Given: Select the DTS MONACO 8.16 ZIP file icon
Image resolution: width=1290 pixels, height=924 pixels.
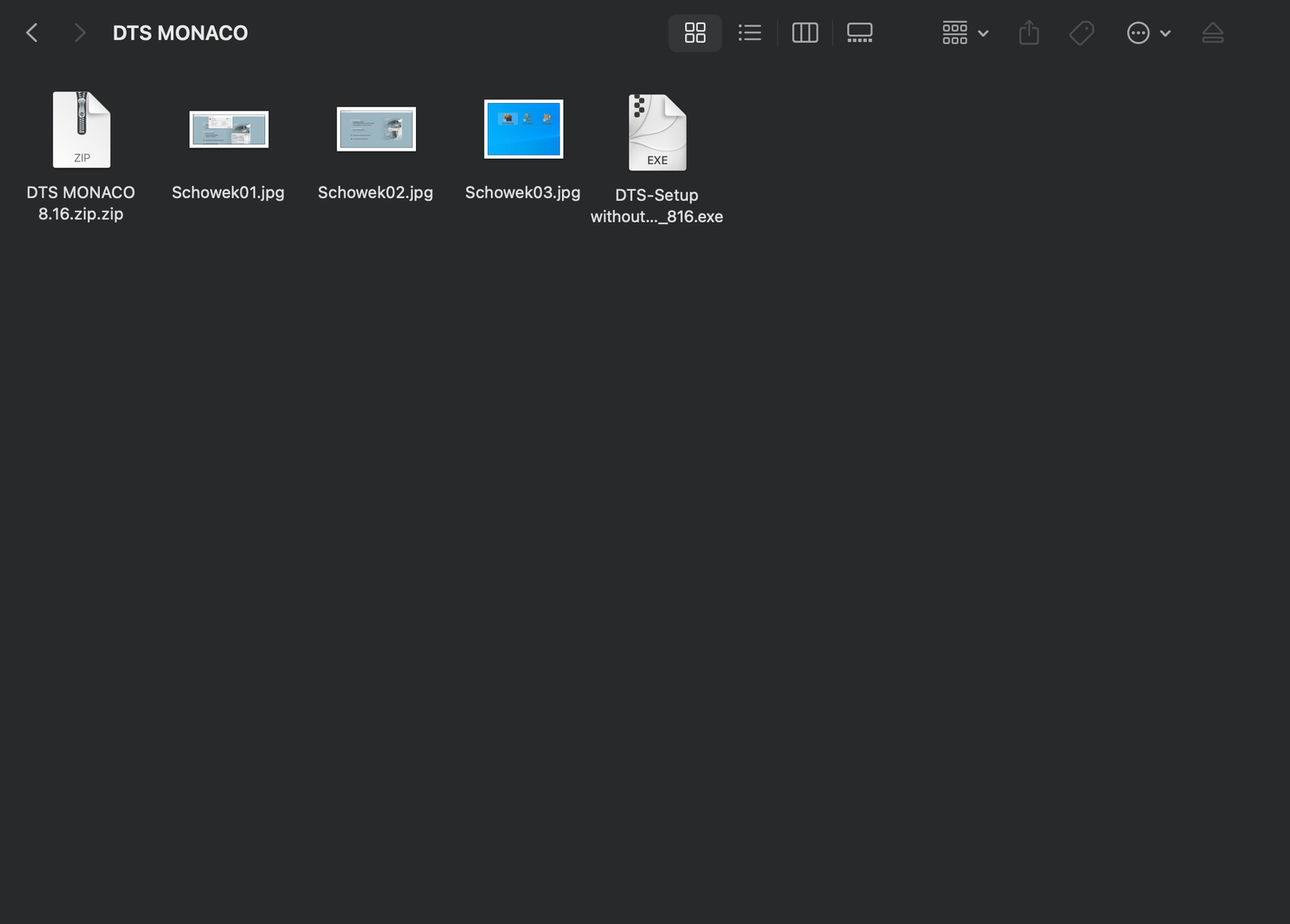Looking at the screenshot, I should 81,130.
